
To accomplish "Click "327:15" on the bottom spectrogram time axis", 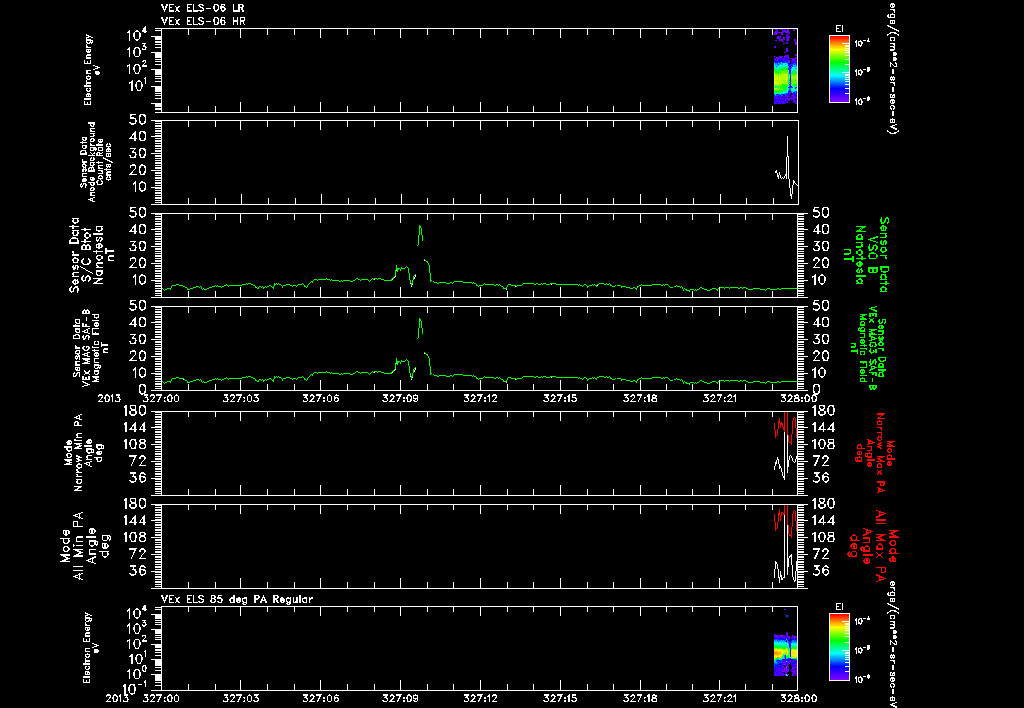I will coord(560,698).
